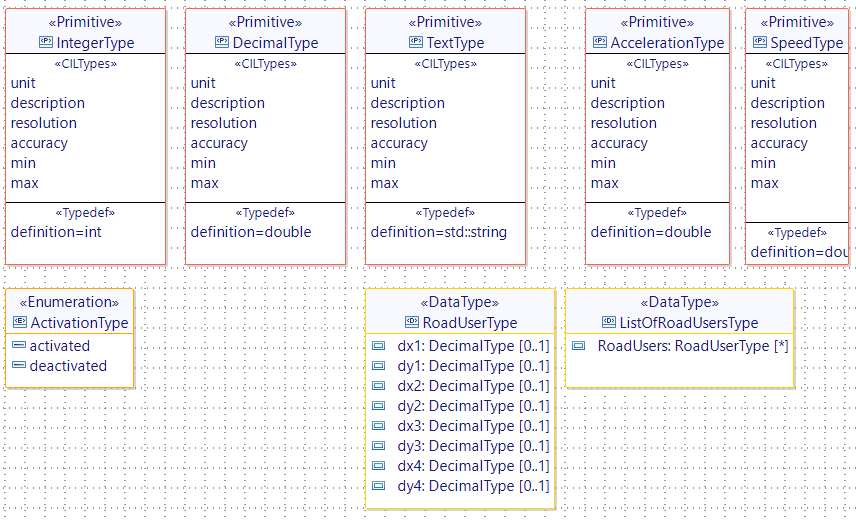
Task: Click the accuracy property in AccelerationType
Action: pyautogui.click(x=619, y=143)
